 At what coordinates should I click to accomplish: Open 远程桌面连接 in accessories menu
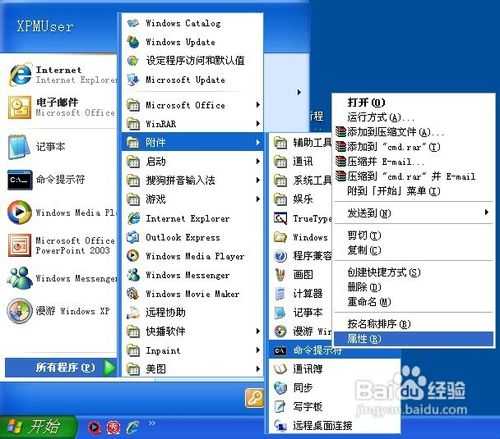[x=334, y=425]
